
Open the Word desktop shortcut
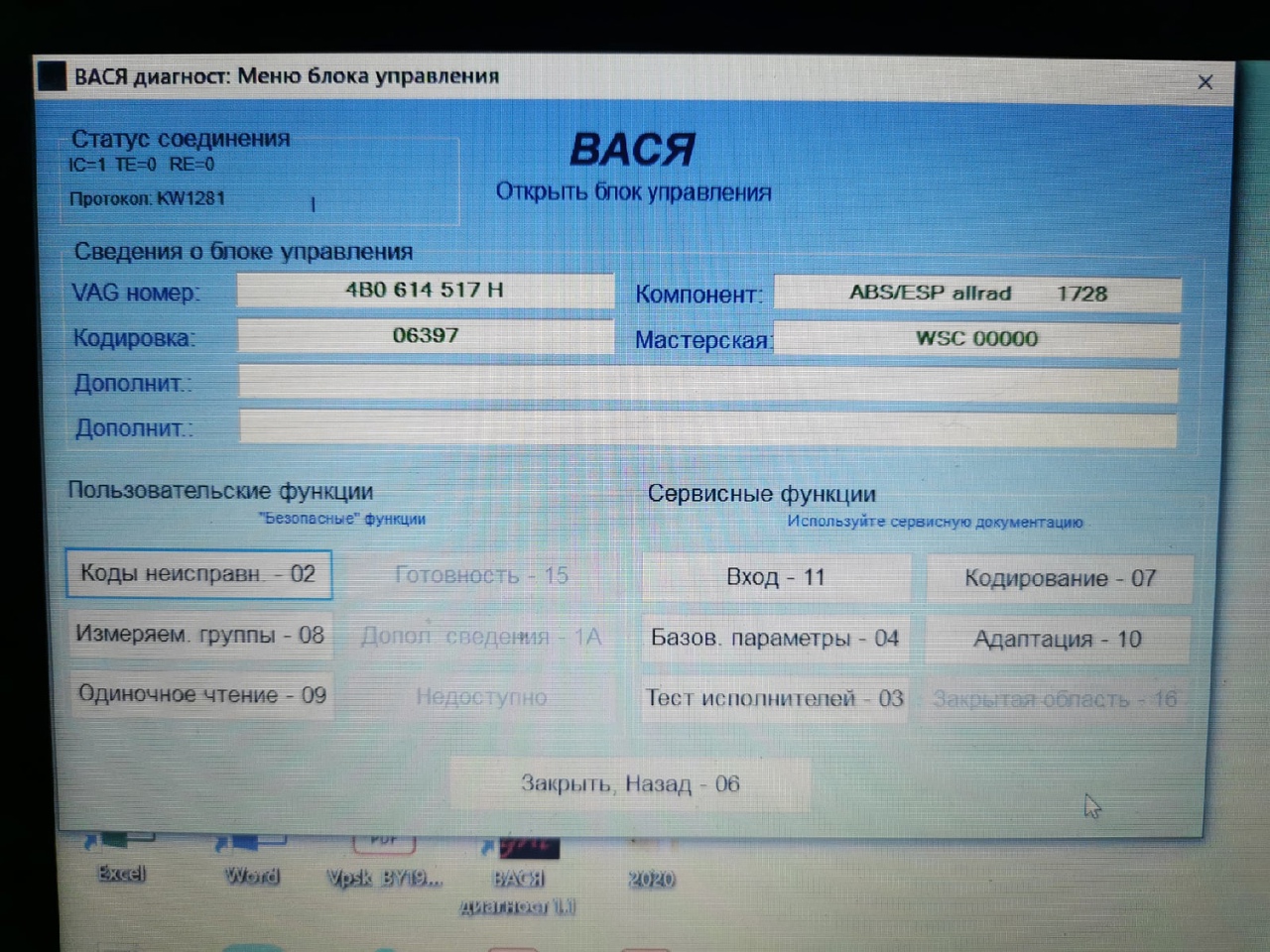pos(252,859)
